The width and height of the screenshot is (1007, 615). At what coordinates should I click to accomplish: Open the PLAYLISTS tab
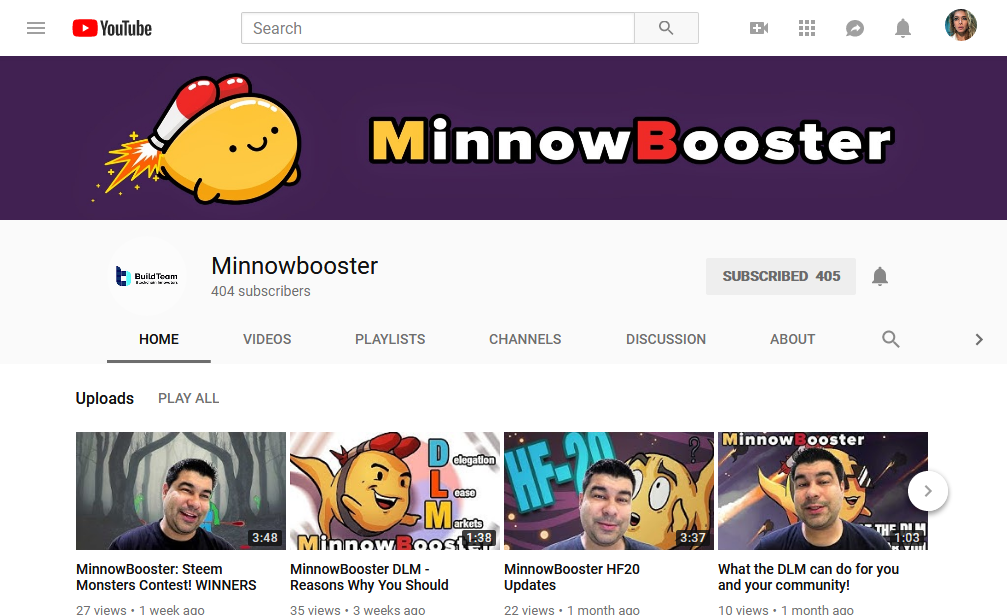(x=390, y=339)
